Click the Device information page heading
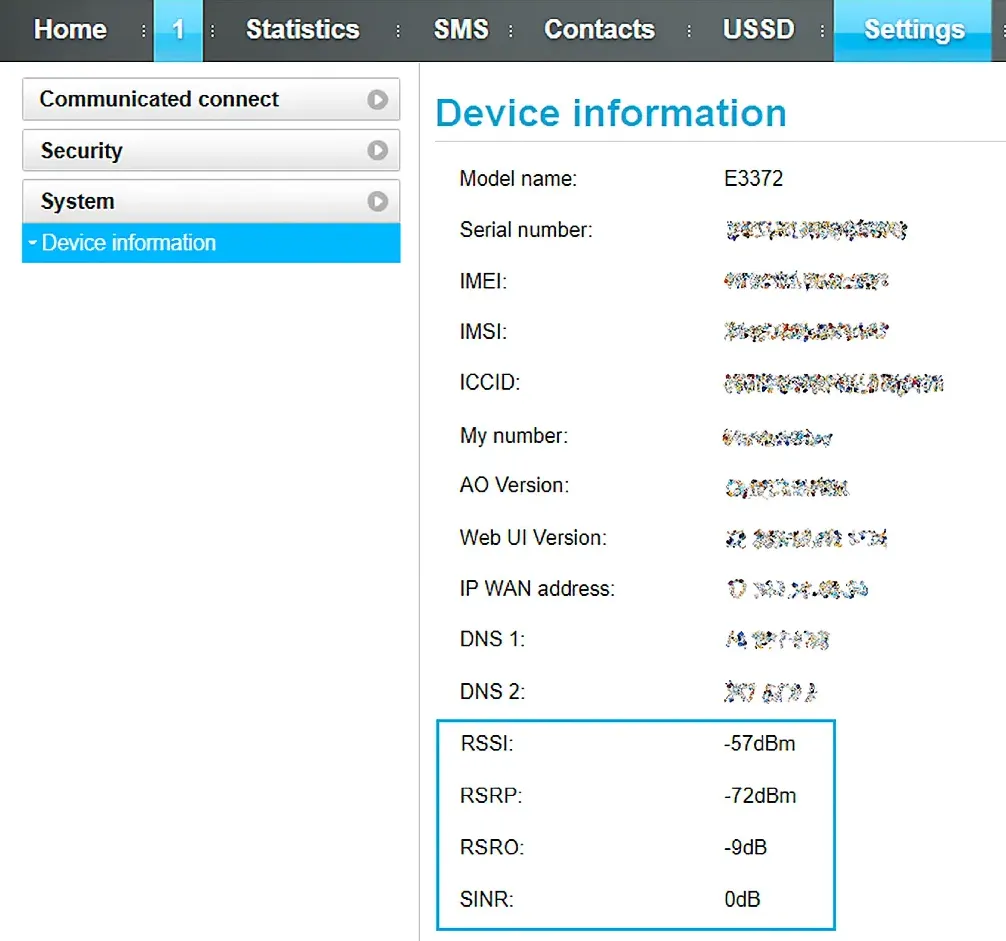1006x941 pixels. (611, 113)
